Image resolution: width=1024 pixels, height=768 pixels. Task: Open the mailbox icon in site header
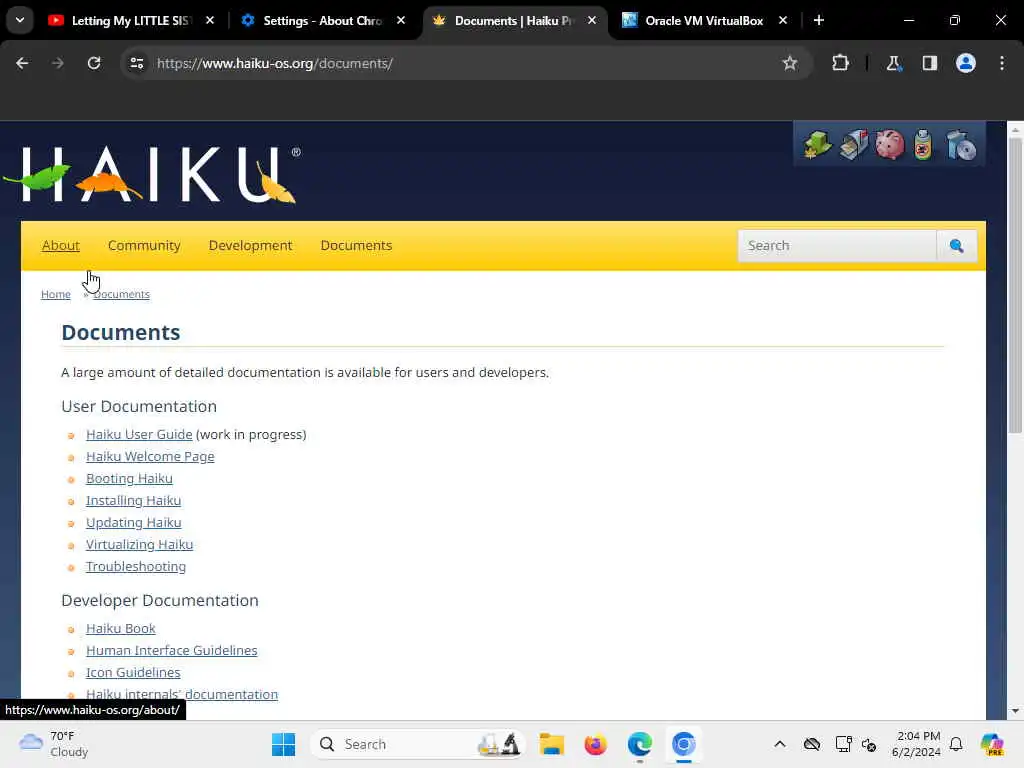(854, 144)
